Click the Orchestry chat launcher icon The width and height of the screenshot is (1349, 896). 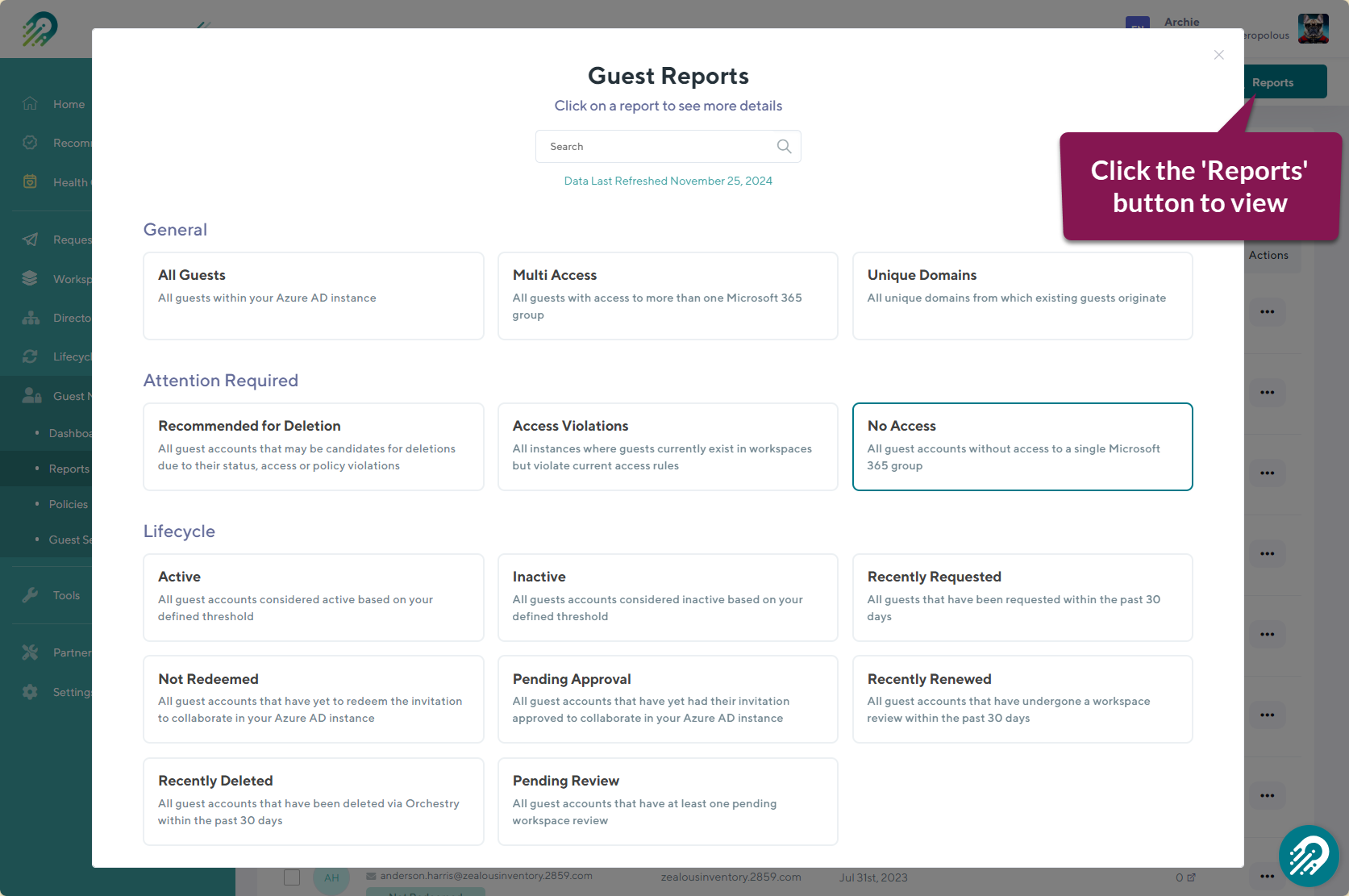[1308, 856]
